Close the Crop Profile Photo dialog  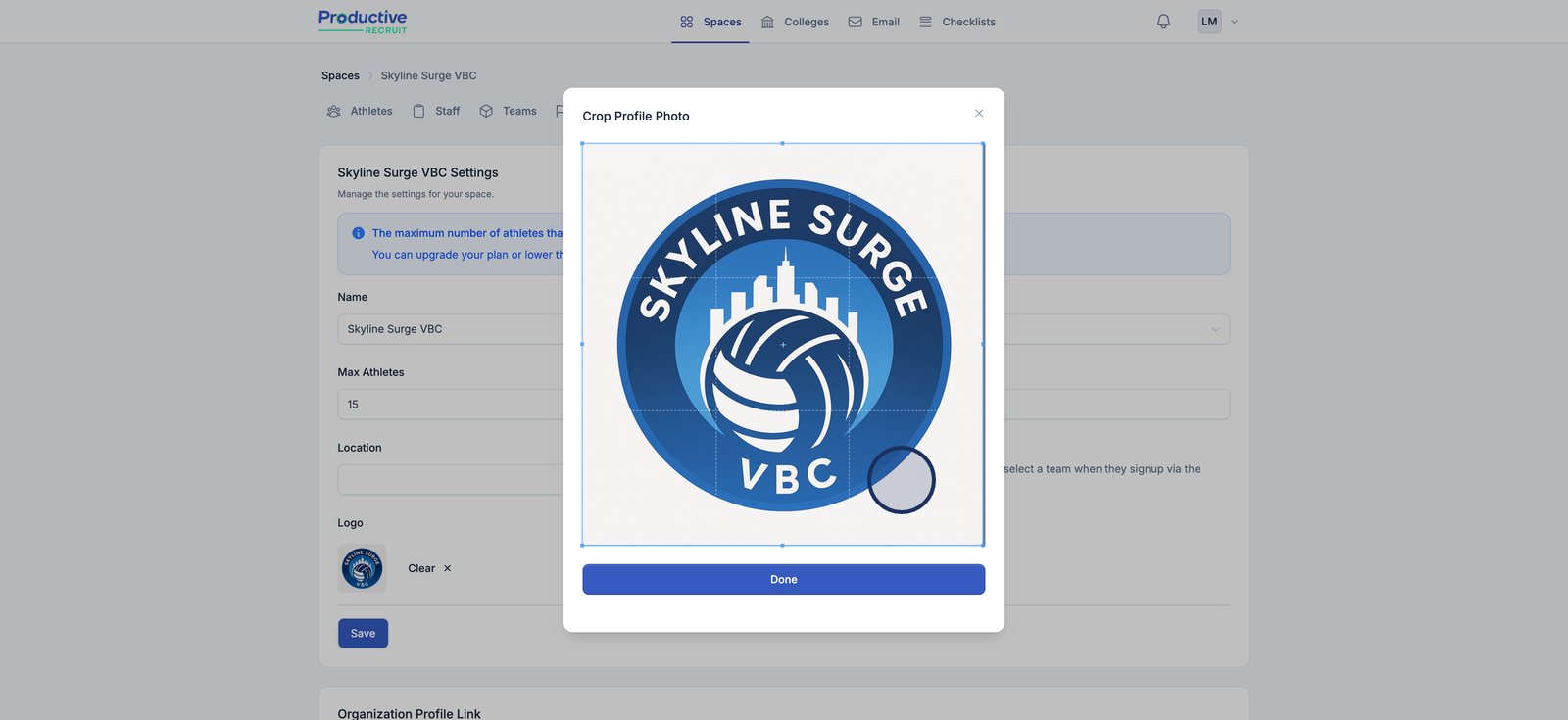[x=979, y=114]
